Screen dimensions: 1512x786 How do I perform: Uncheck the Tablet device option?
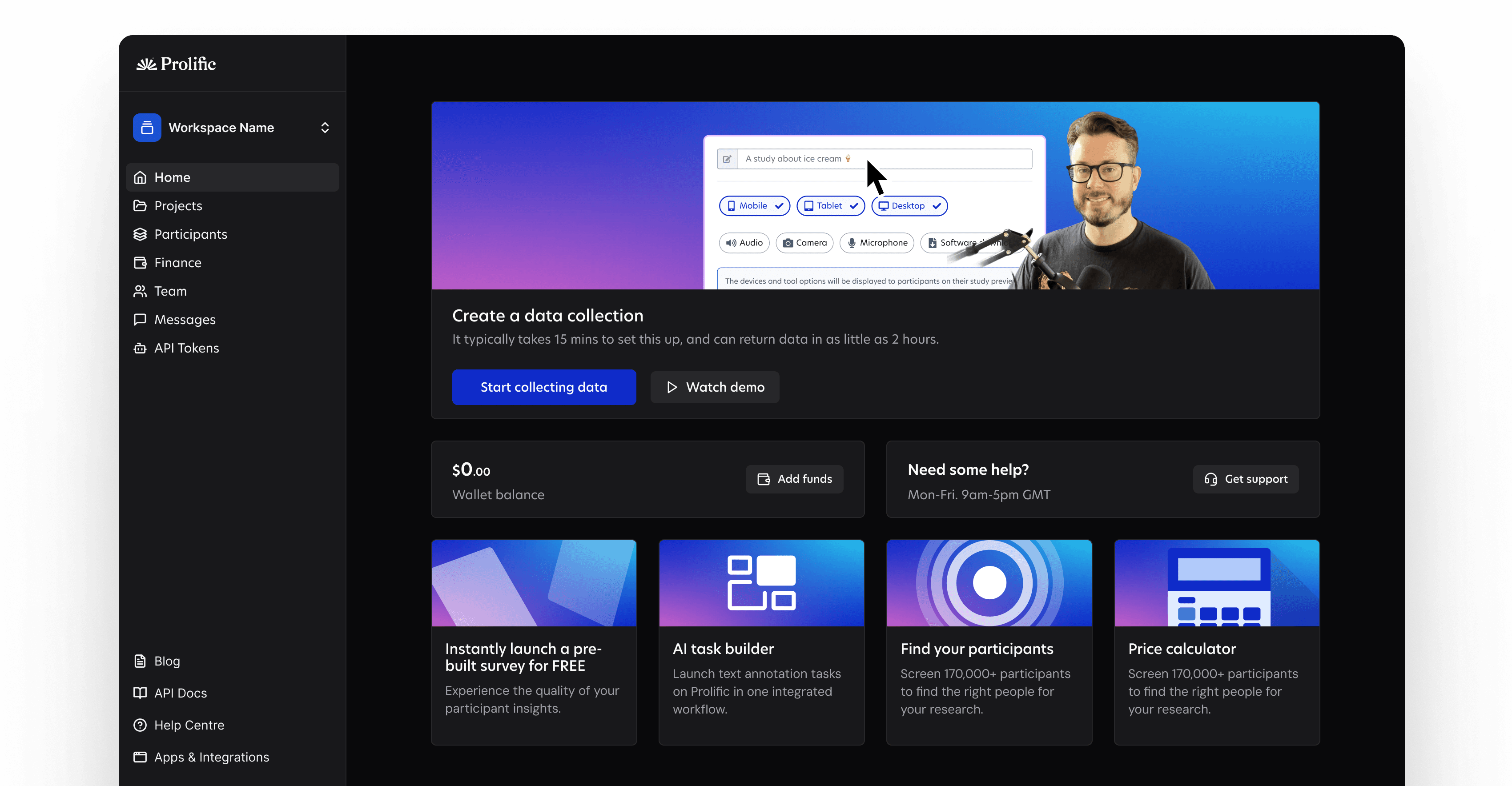click(830, 206)
